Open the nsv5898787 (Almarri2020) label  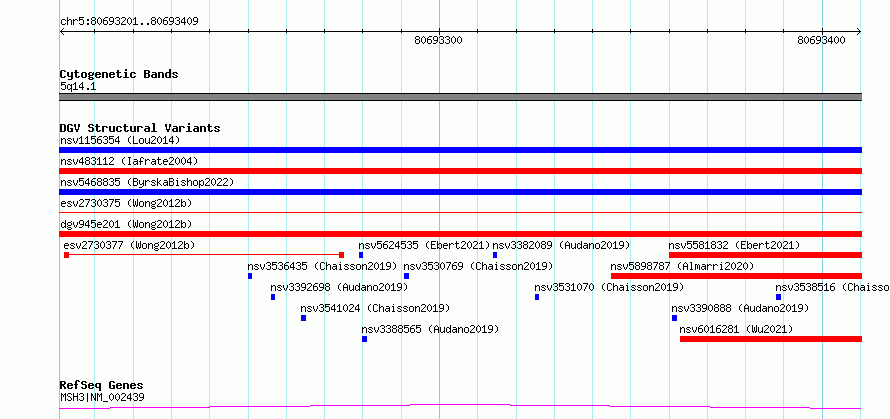(x=682, y=266)
